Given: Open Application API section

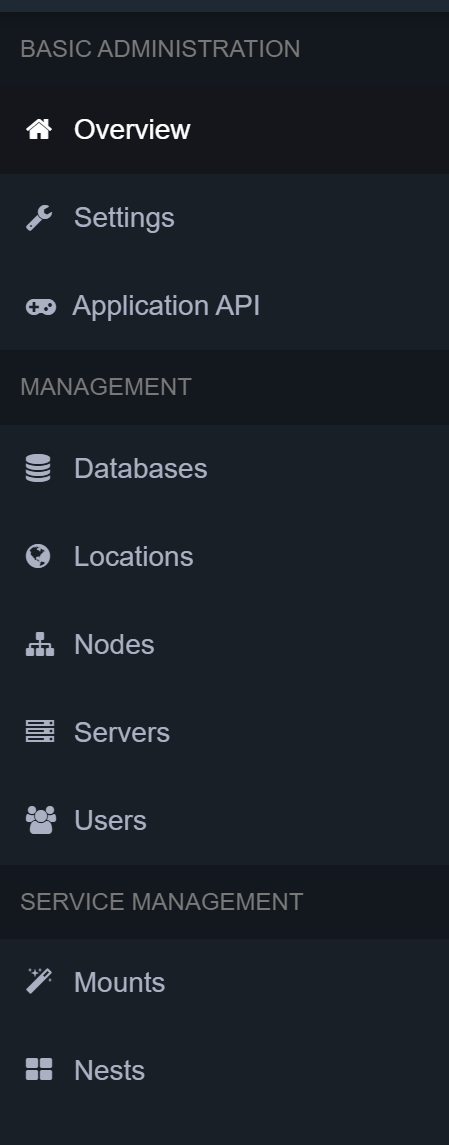Looking at the screenshot, I should pos(224,306).
